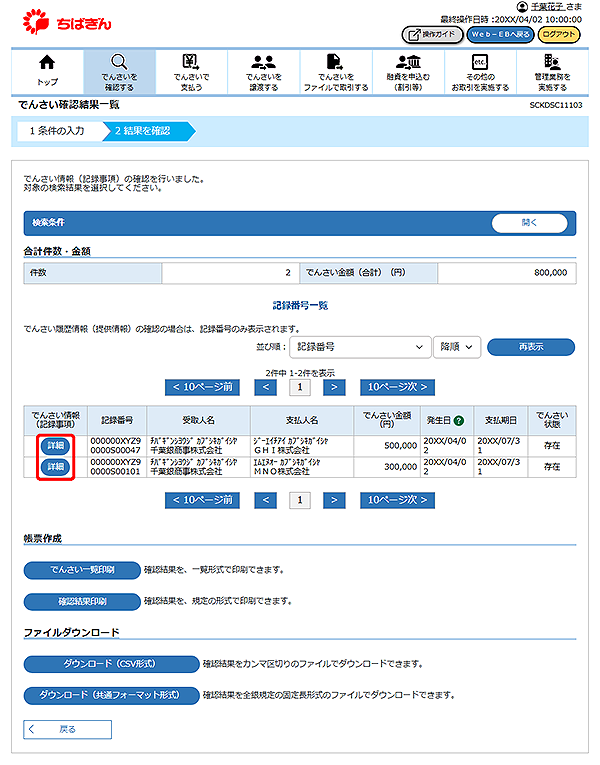This screenshot has height=765, width=600.
Task: Click Web-EBへ戻る button
Action: 500,35
